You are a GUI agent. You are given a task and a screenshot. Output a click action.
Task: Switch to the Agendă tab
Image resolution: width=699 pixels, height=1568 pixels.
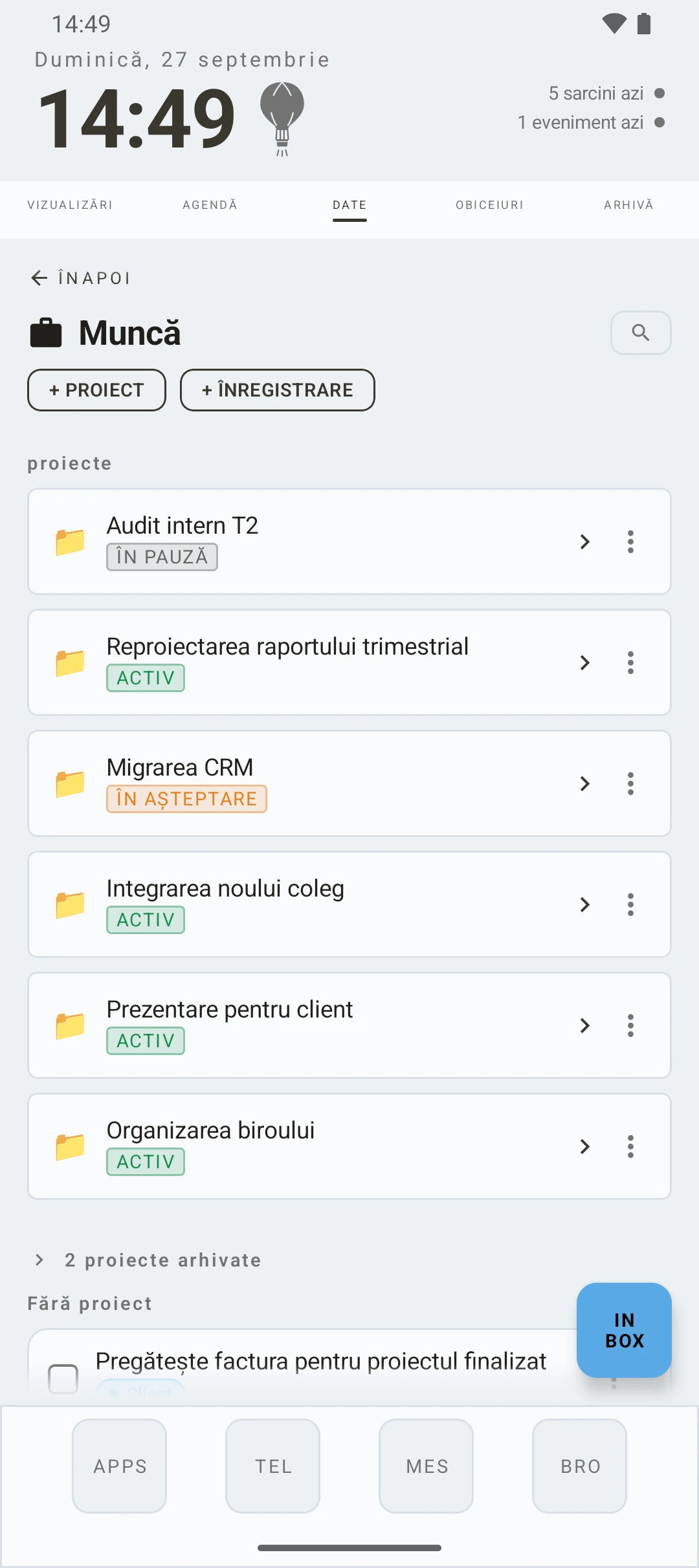[x=210, y=205]
